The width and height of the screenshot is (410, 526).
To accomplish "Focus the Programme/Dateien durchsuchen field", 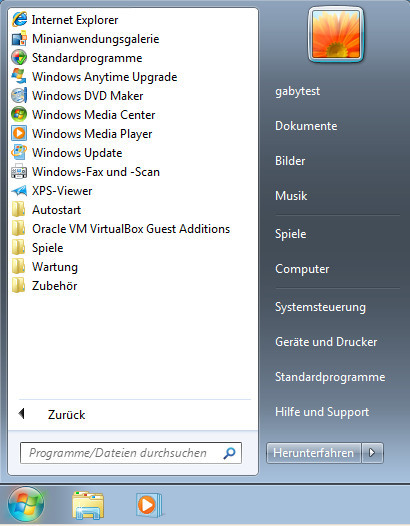I will [x=131, y=453].
